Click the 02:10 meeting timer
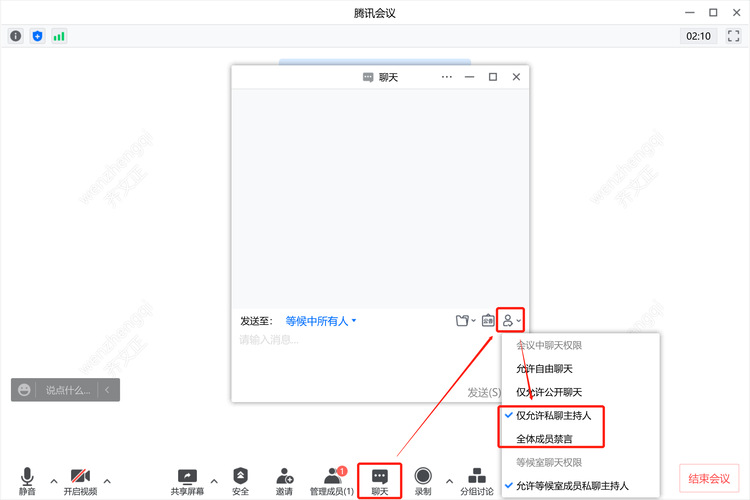The image size is (750, 500). (698, 36)
